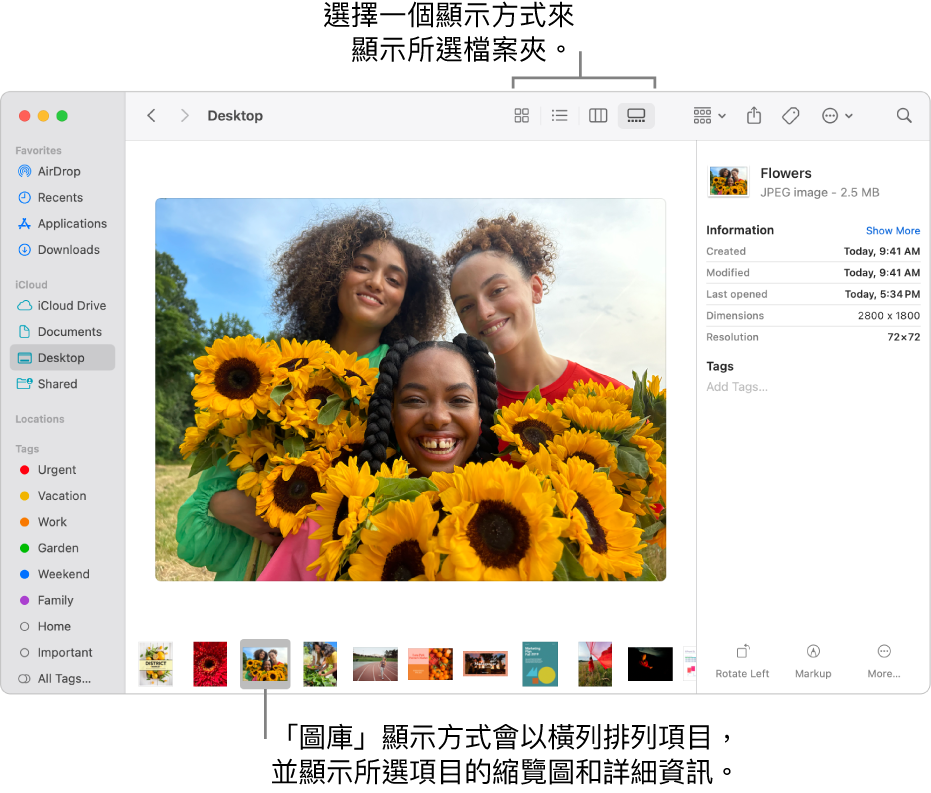Open the Action (ellipsis) menu
This screenshot has width=931, height=793.
(837, 116)
